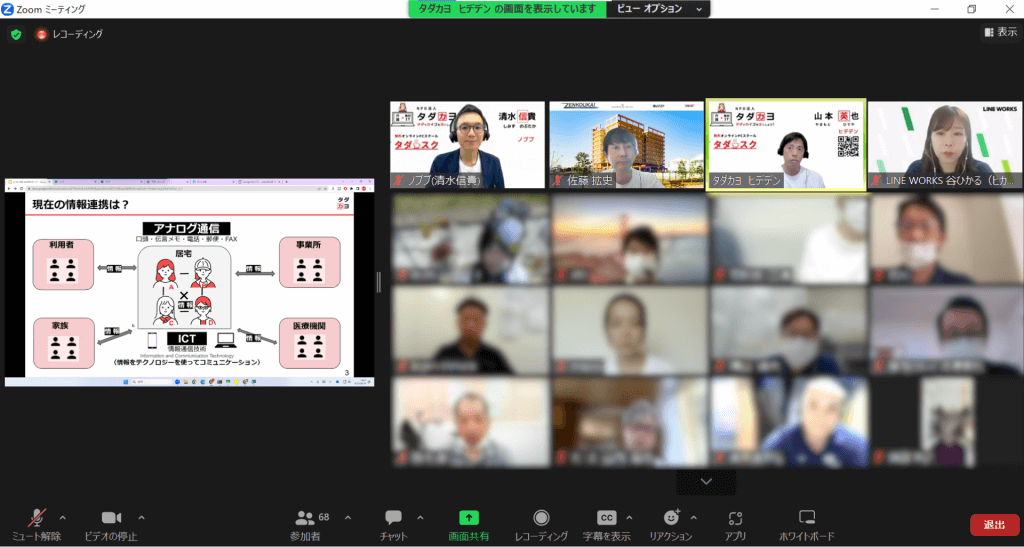Image resolution: width=1024 pixels, height=547 pixels.
Task: Open the Whiteboard icon (ホワイトボード)
Action: point(807,518)
